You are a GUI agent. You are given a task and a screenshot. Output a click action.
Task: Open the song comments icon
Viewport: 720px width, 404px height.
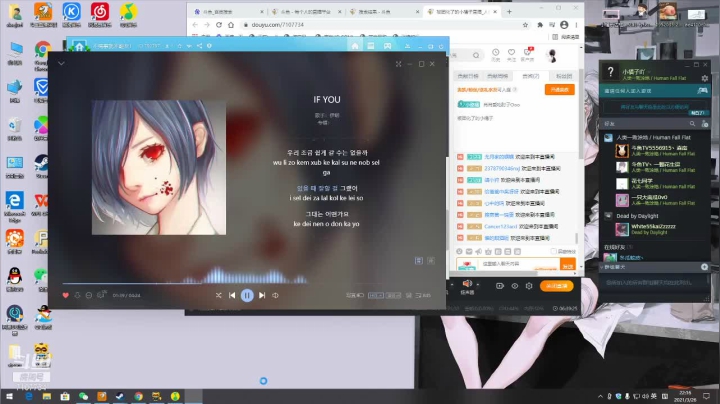point(101,295)
